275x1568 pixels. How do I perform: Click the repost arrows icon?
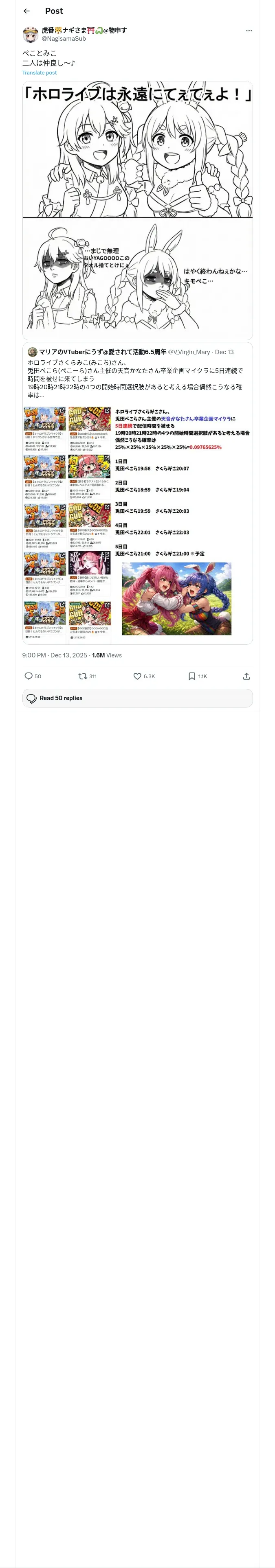click(x=82, y=676)
